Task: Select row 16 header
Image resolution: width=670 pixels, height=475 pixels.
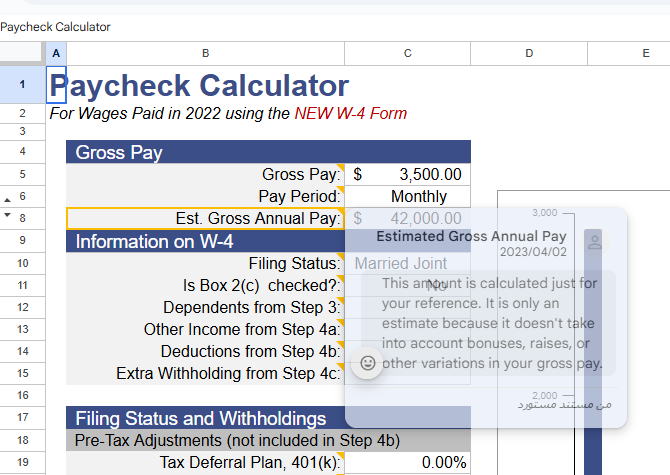Action: [x=22, y=395]
